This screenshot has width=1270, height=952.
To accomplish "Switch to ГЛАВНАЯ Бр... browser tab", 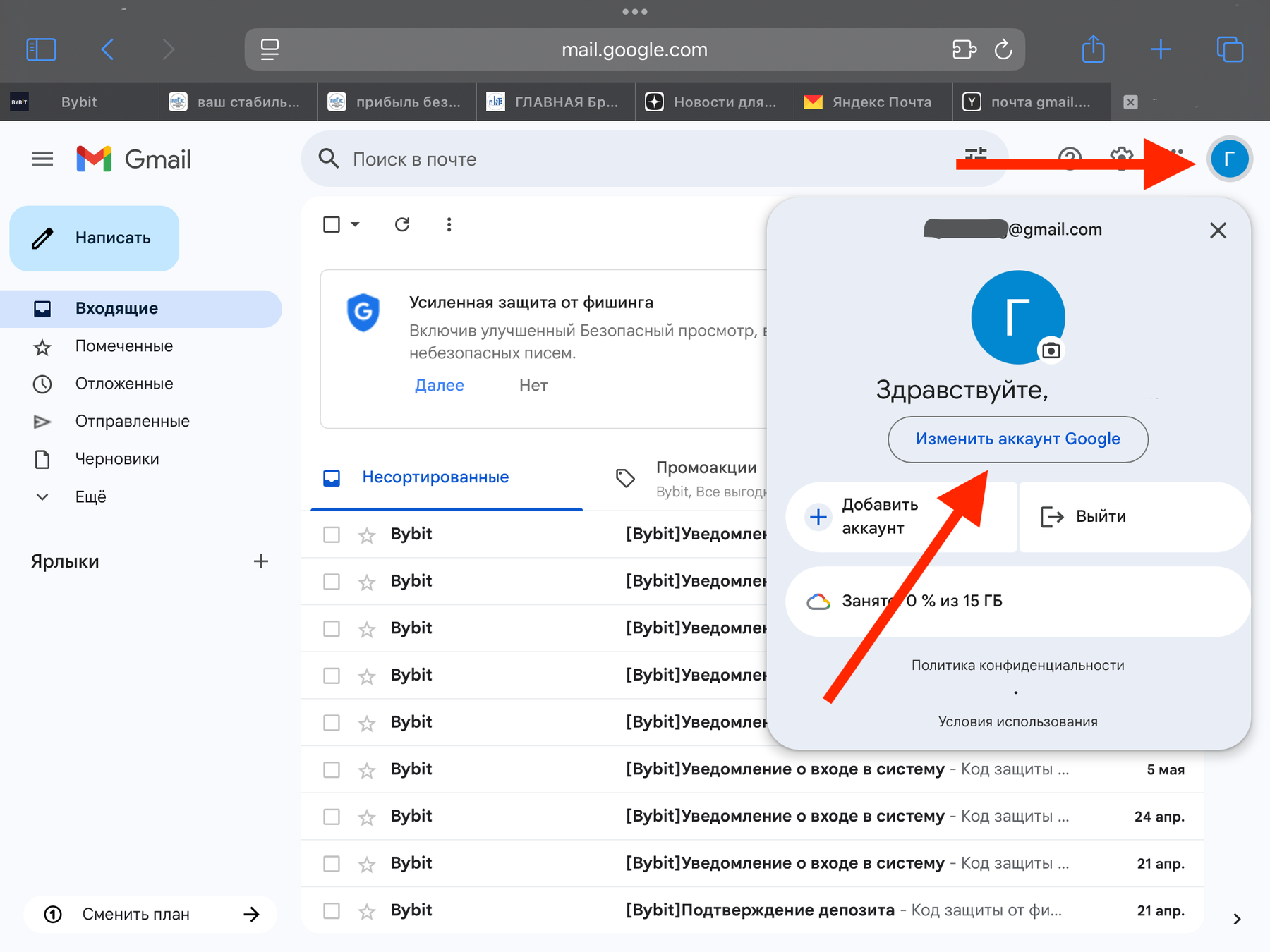I will (556, 102).
